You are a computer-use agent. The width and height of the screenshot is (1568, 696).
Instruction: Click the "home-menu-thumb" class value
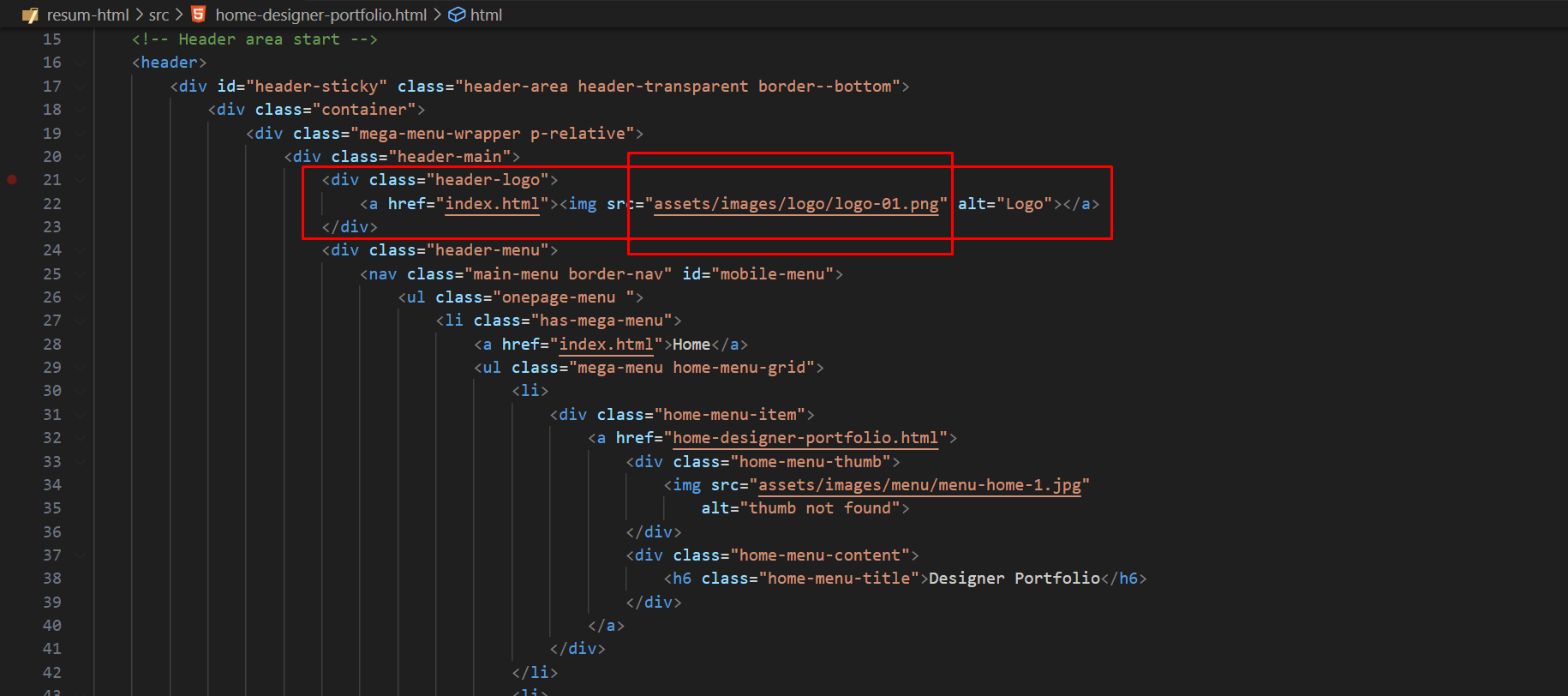(x=811, y=462)
